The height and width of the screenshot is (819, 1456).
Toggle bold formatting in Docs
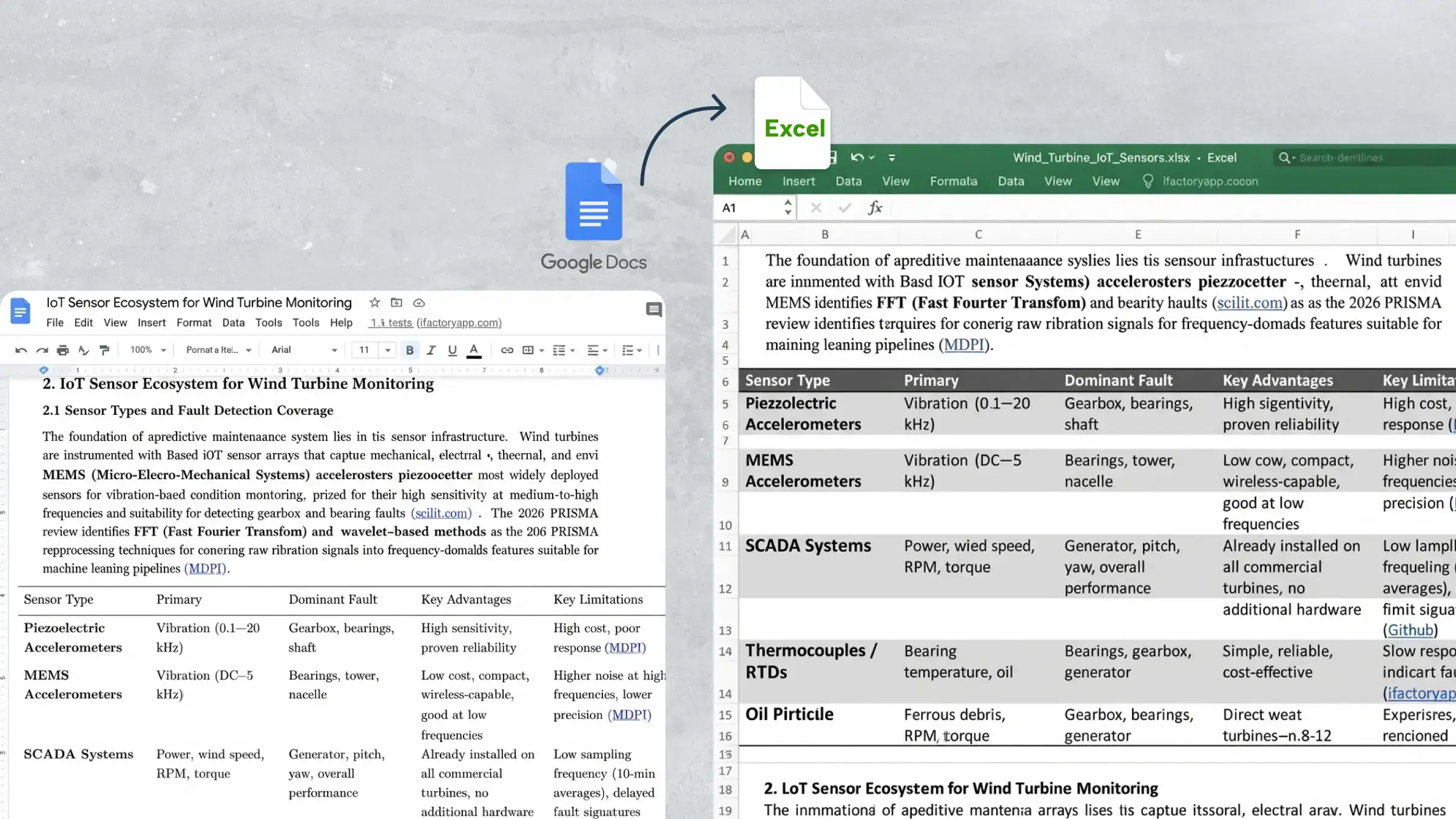pos(409,350)
